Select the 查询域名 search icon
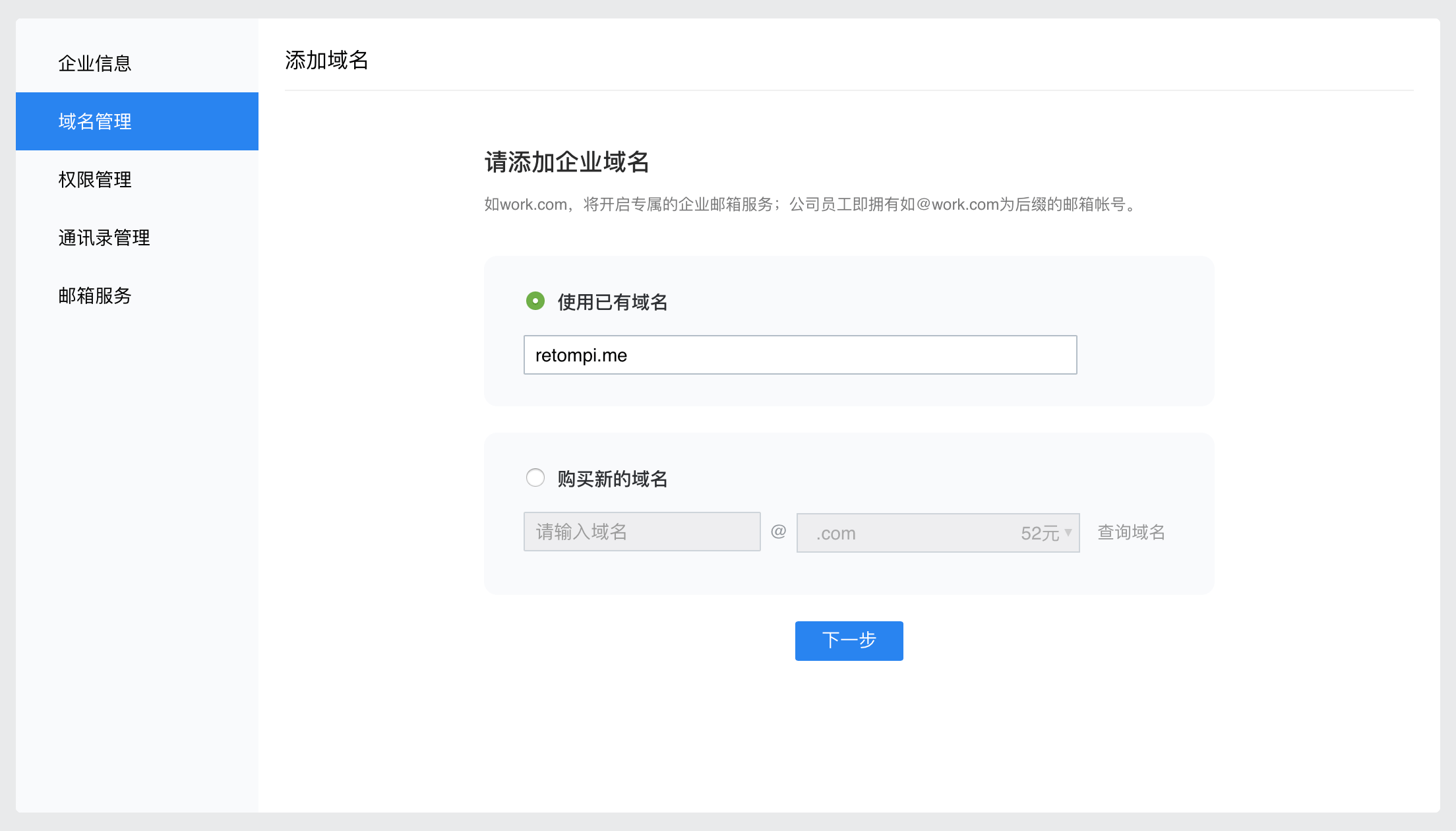This screenshot has height=831, width=1456. (1132, 531)
